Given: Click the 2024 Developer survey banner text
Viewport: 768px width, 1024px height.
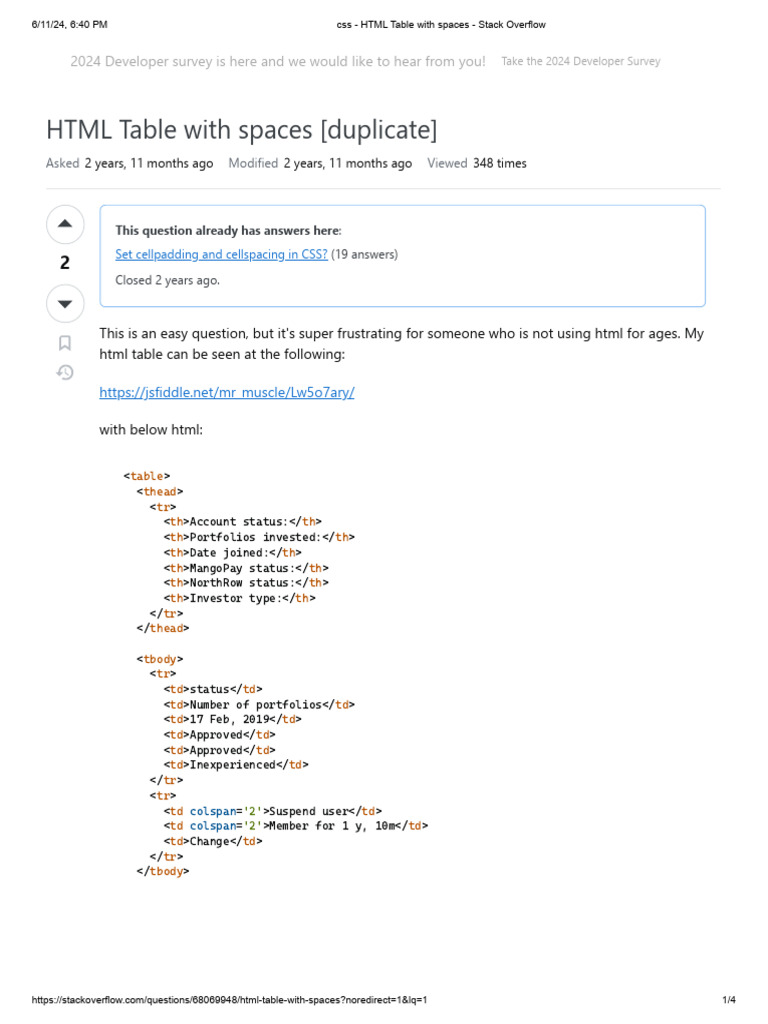Looking at the screenshot, I should (277, 61).
